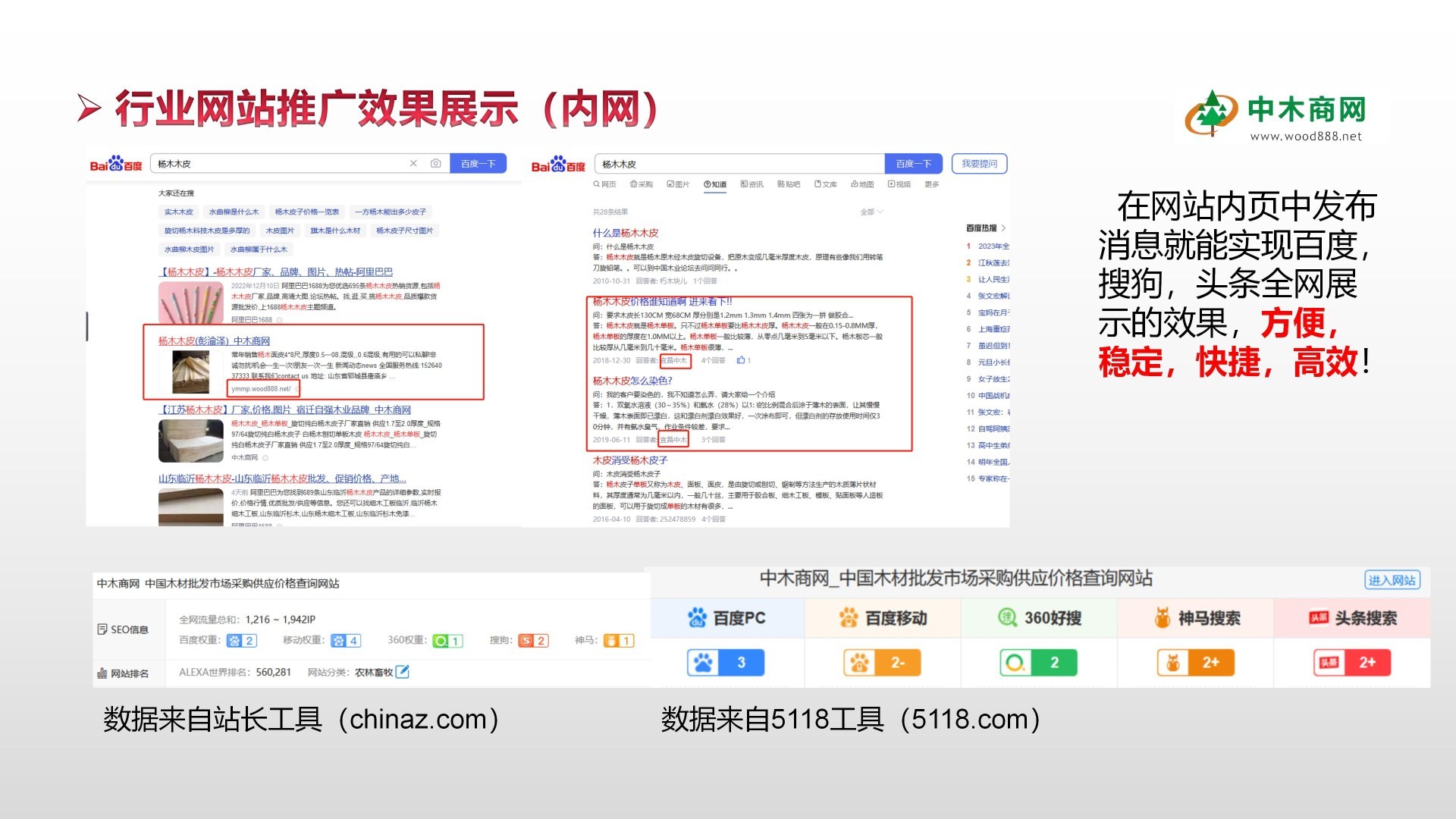This screenshot has height=819, width=1456.
Task: Open the 【江苏杨木木皮】厂家 result link
Action: 284,409
